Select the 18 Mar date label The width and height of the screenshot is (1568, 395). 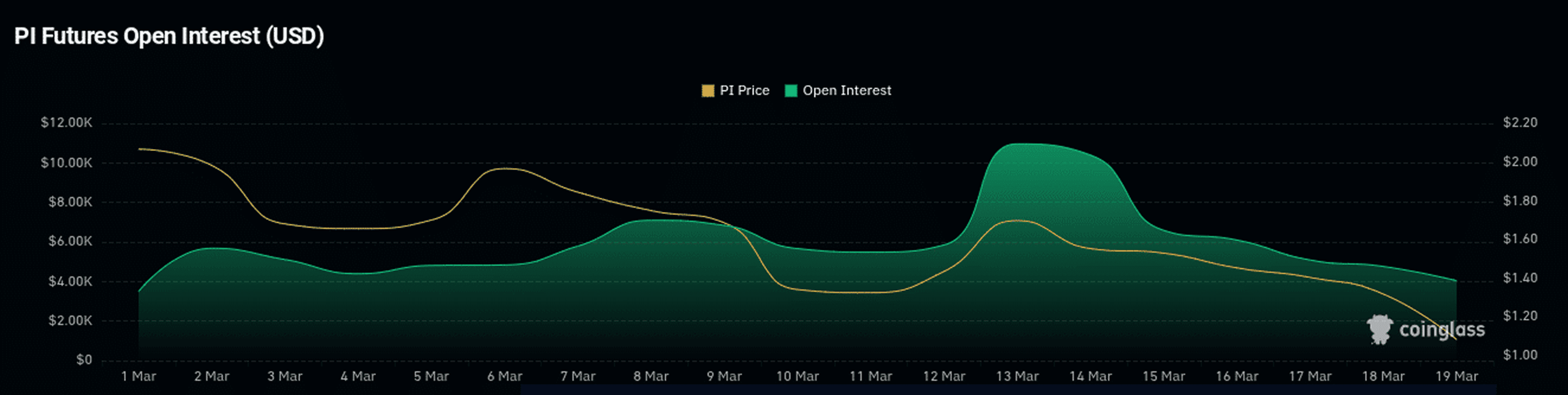pos(1384,377)
